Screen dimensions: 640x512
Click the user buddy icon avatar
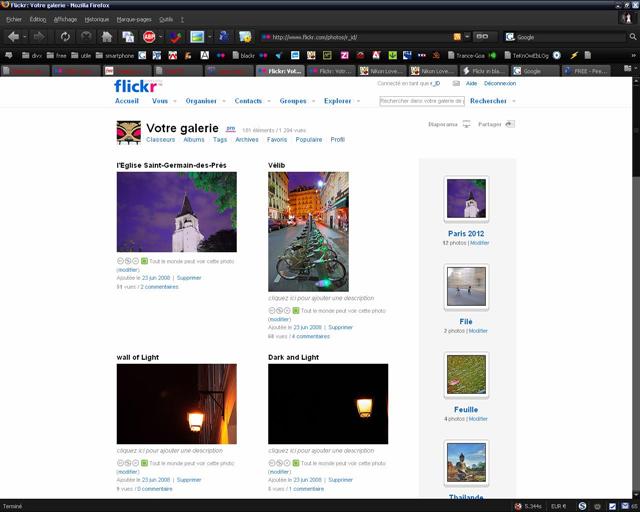tap(128, 133)
